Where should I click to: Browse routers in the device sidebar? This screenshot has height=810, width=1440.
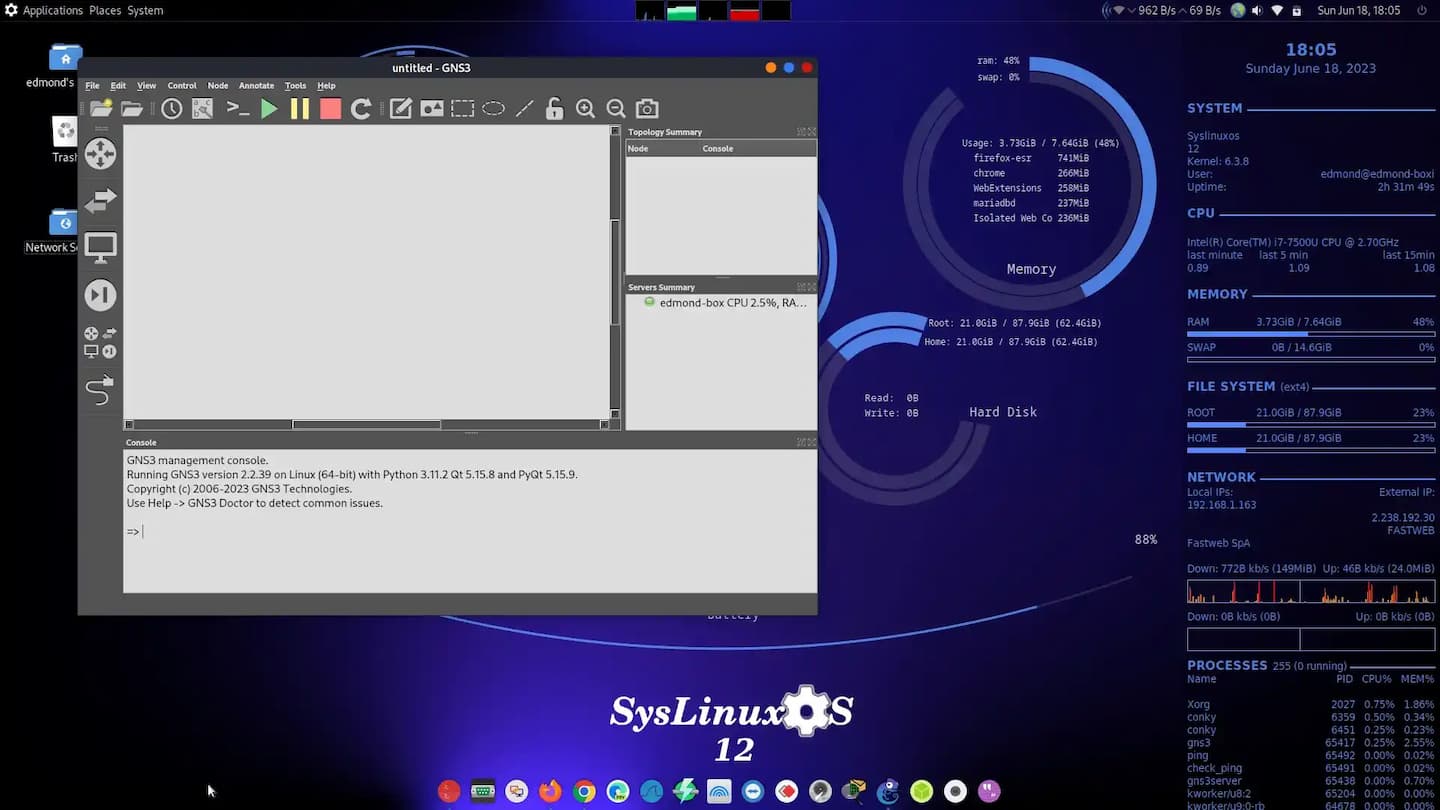(100, 154)
